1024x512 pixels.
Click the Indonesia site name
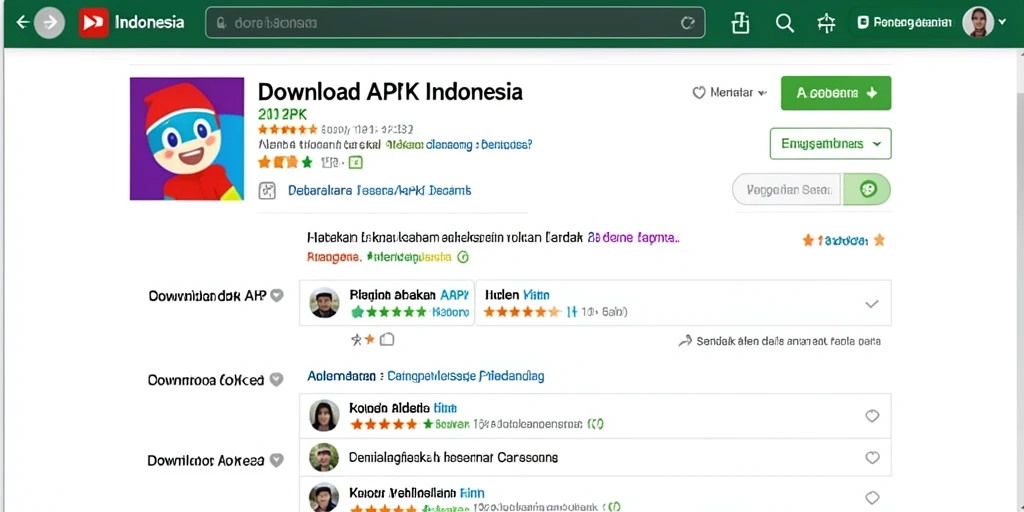(150, 22)
